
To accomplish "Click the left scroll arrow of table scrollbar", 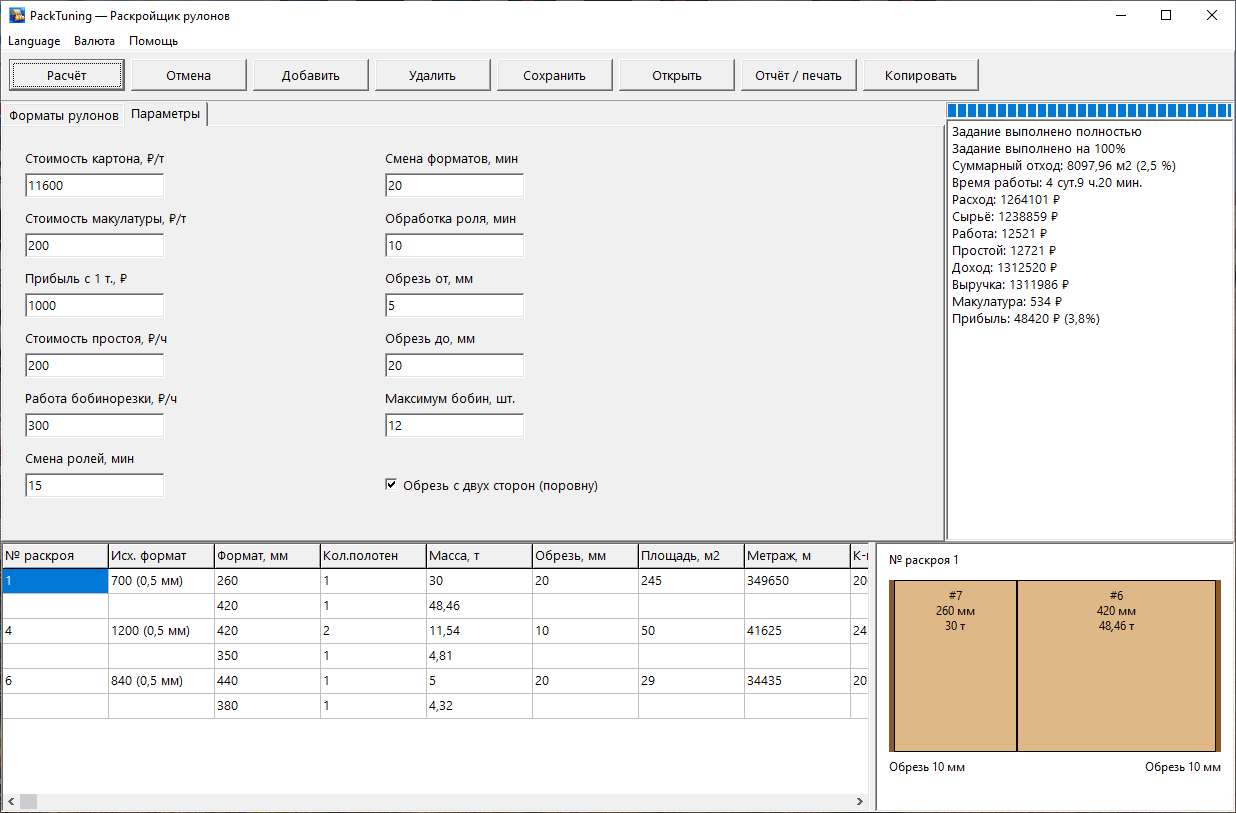I will [x=10, y=802].
